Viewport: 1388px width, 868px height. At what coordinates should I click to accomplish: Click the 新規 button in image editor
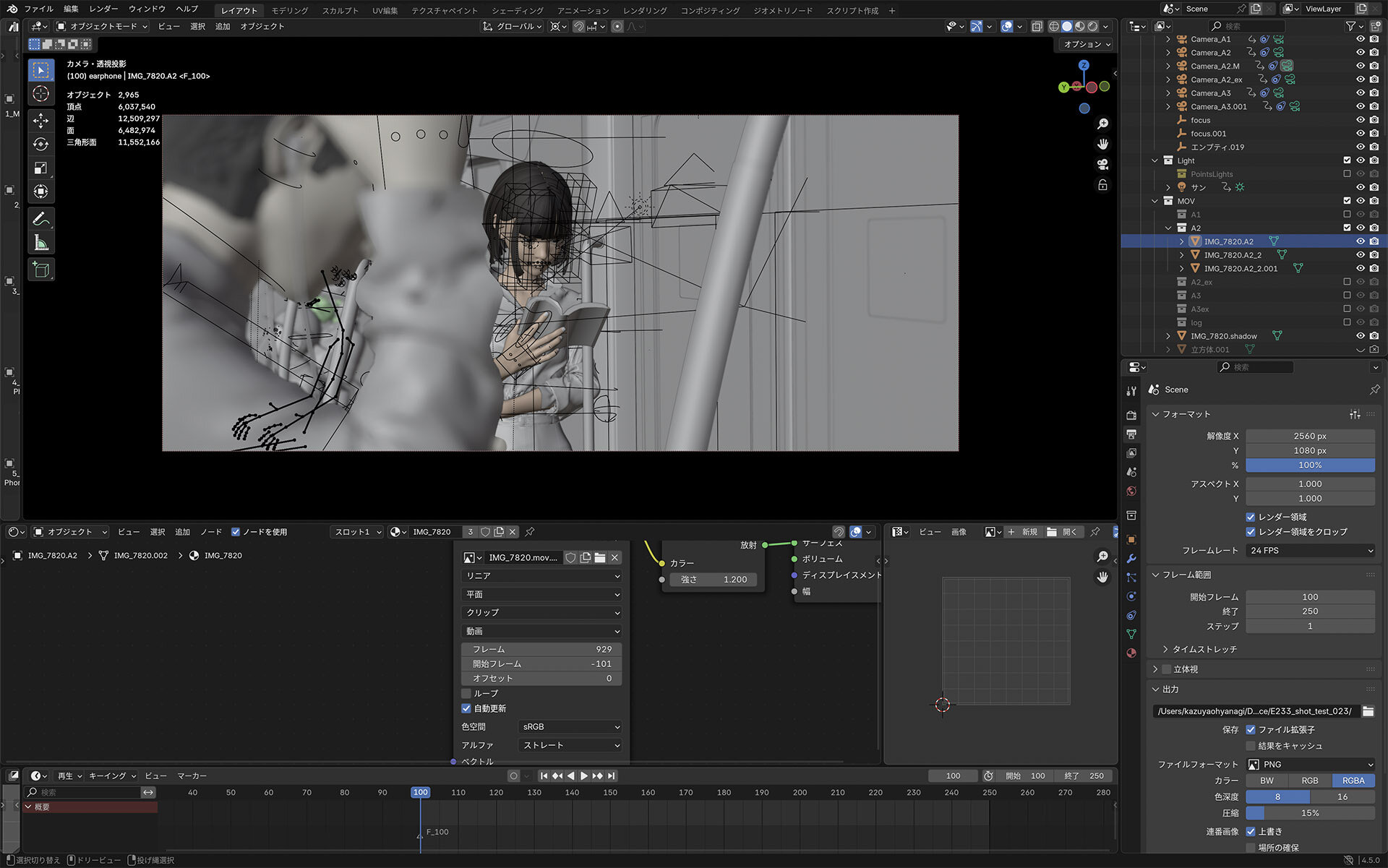1022,532
